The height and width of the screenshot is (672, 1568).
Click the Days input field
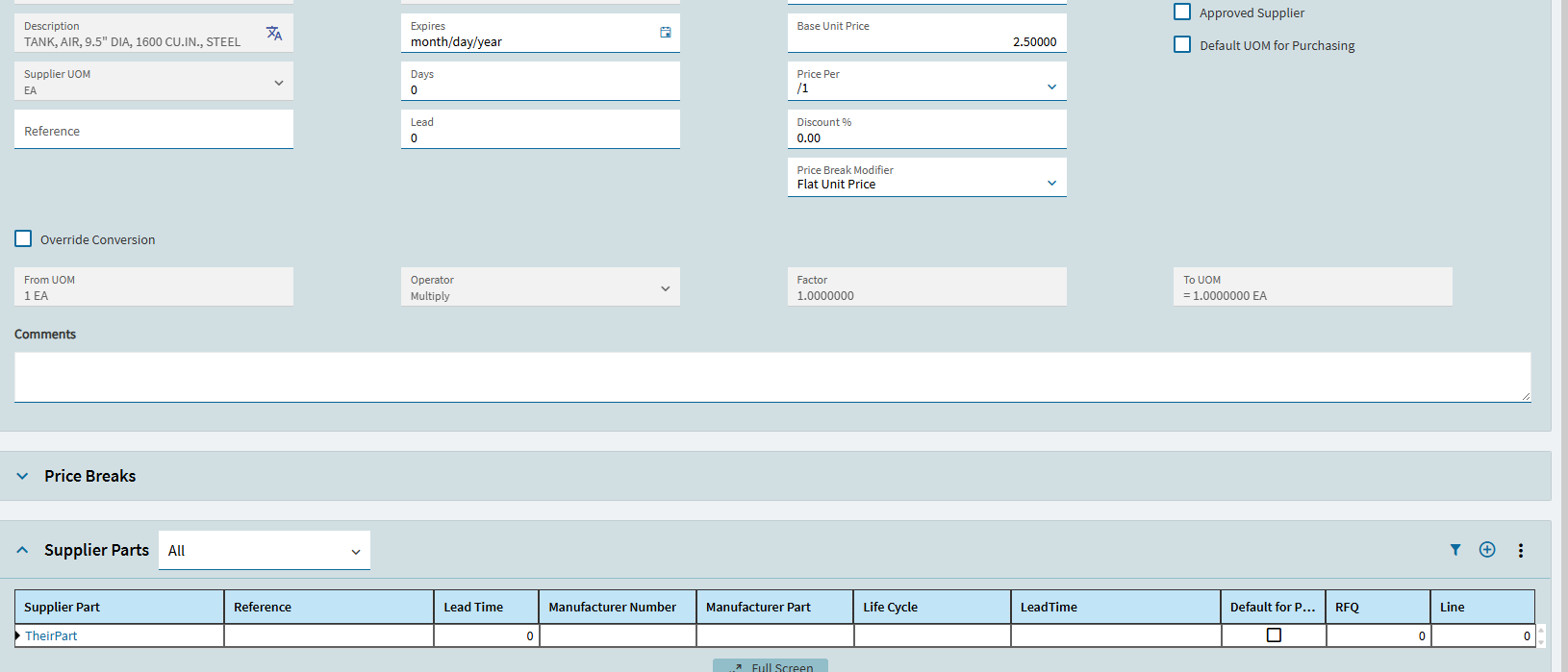pos(540,82)
